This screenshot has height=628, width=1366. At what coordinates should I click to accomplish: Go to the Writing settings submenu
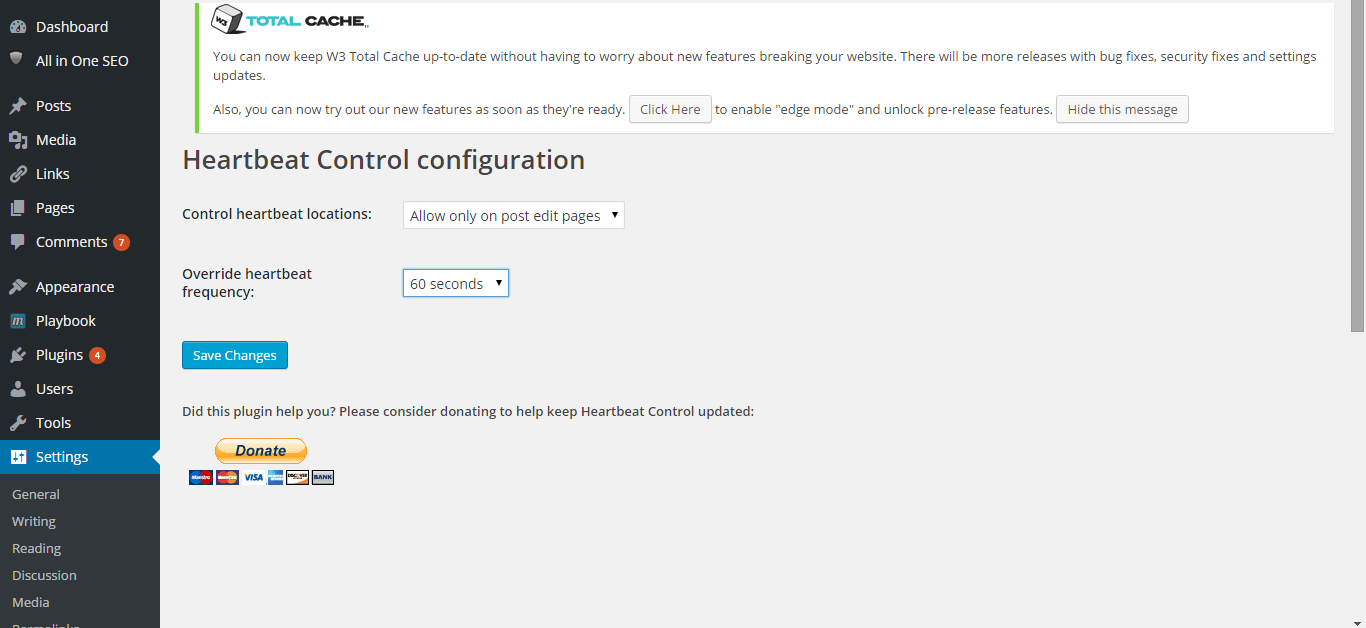pyautogui.click(x=34, y=521)
